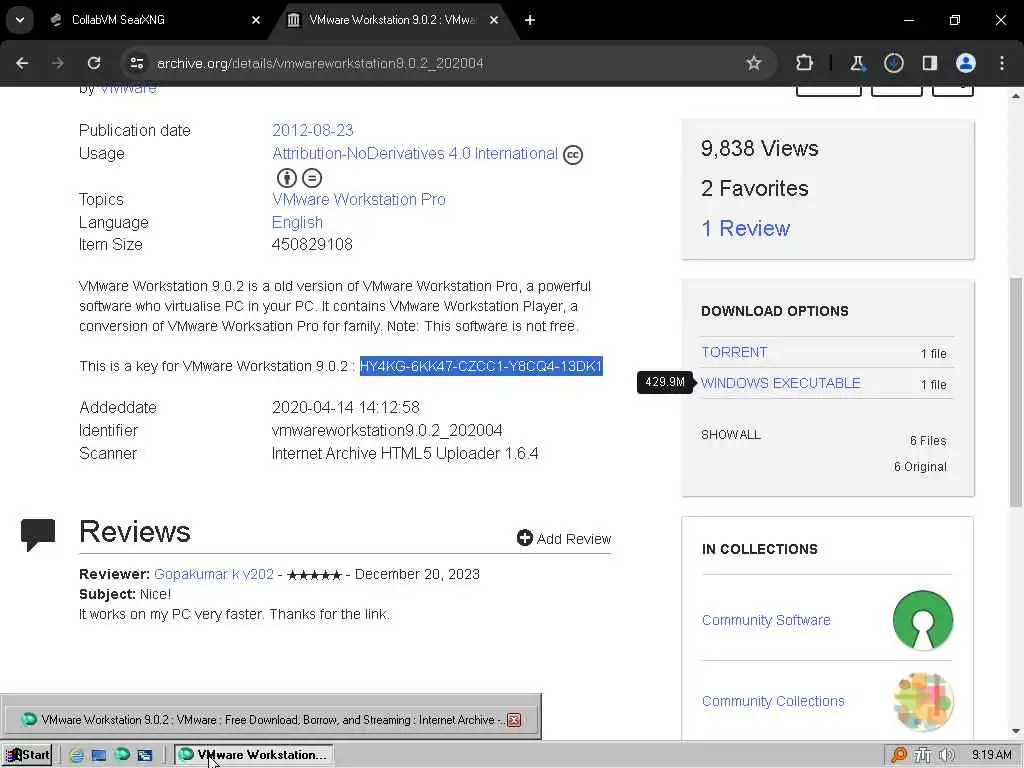Click the page vertical scrollbar thumb
Viewport: 1024px width, 768px height.
(x=1015, y=392)
